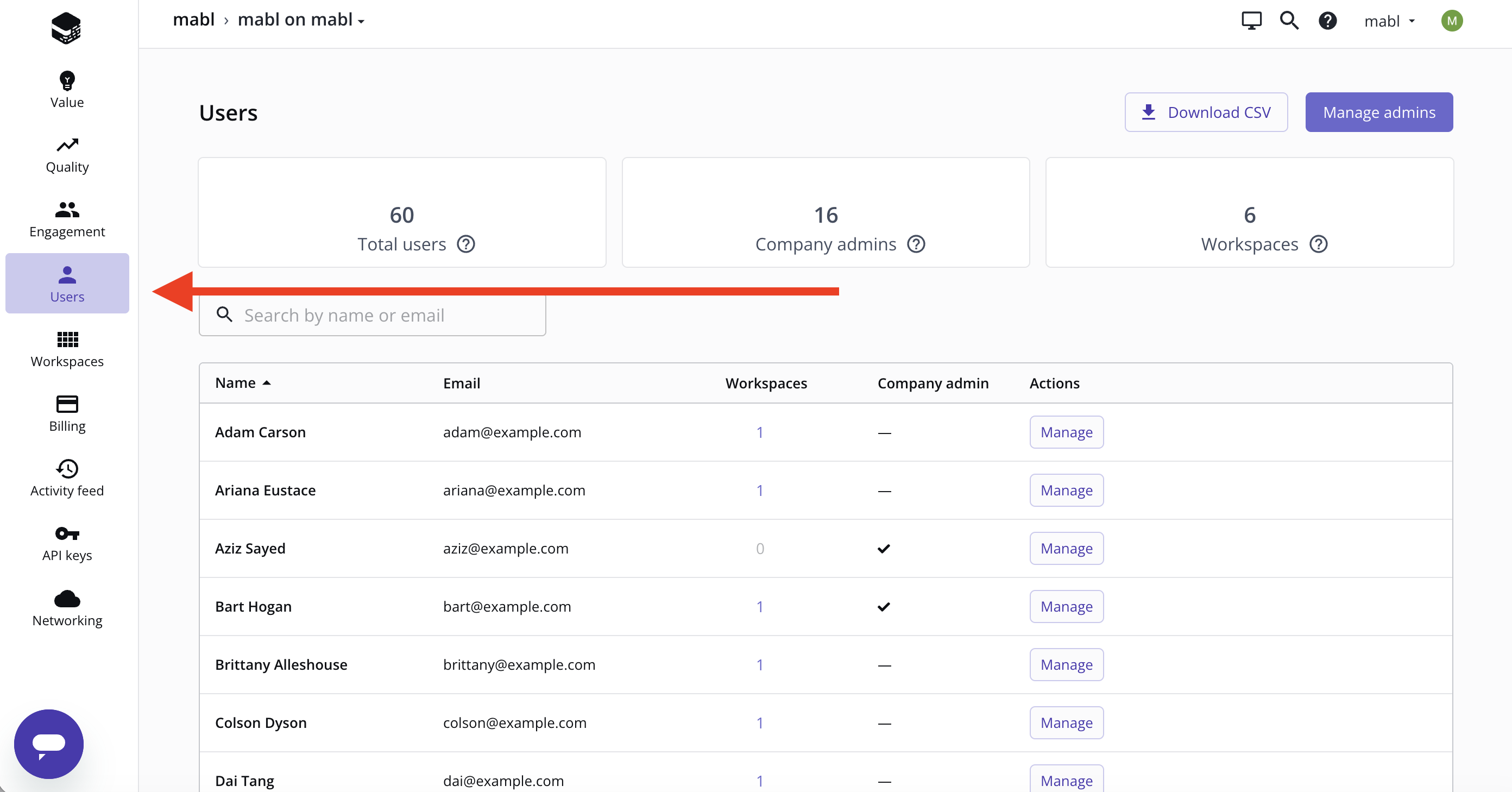Open Bart Hogan's workspace count link
1512x792 pixels.
[x=759, y=606]
